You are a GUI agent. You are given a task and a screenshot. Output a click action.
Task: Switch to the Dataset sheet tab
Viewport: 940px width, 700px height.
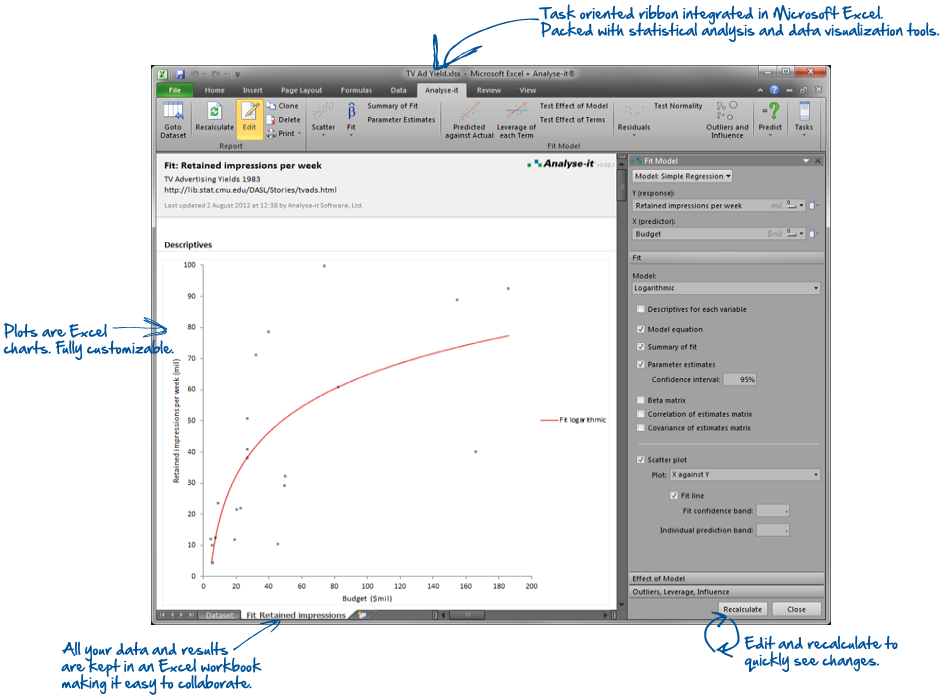[x=220, y=615]
